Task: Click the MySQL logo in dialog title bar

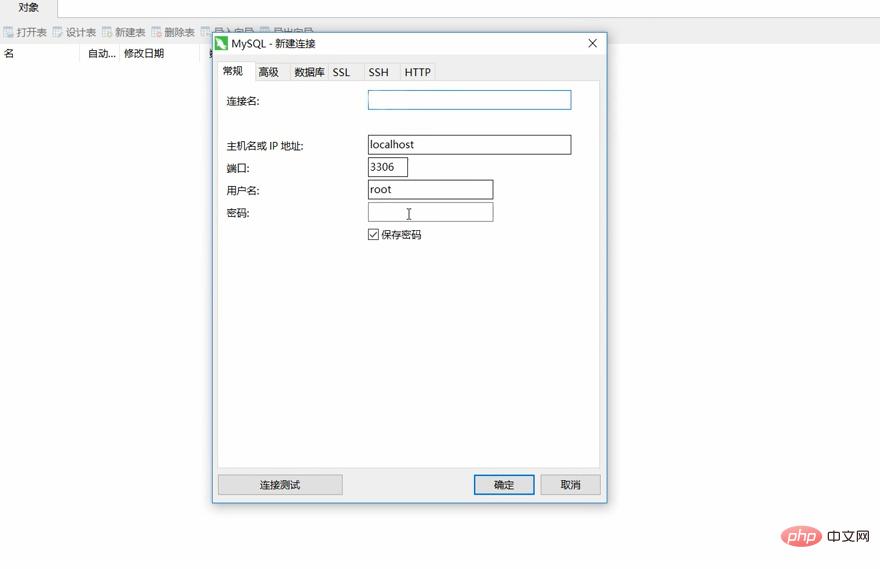Action: pos(222,43)
